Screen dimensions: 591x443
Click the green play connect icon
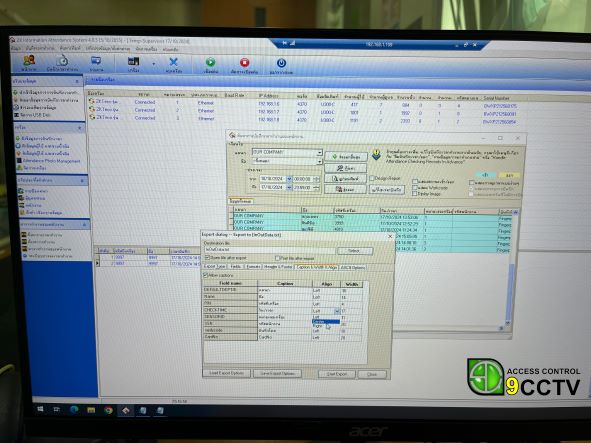click(x=210, y=62)
